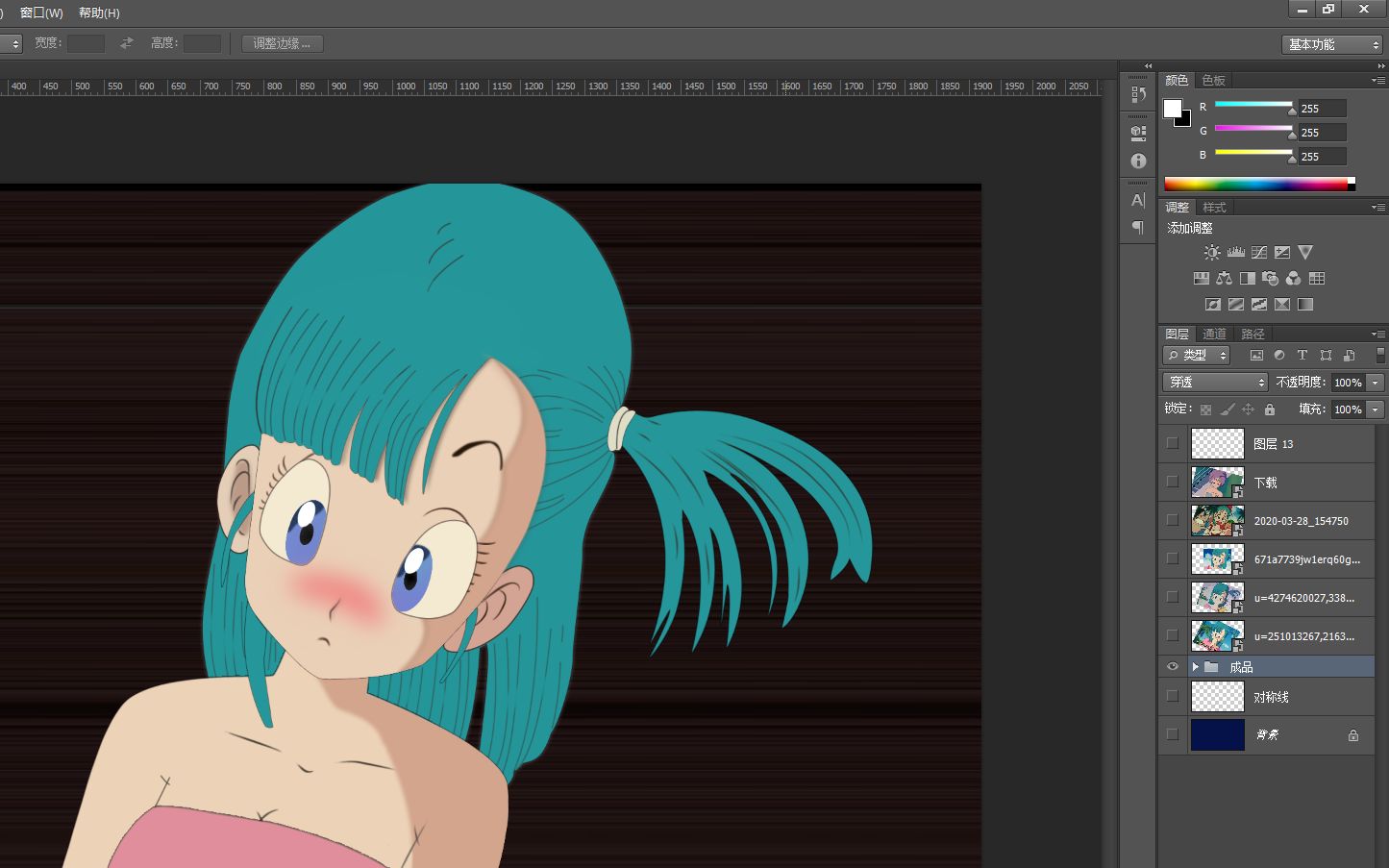Open the 穿透 blend mode dropdown

(x=1215, y=383)
